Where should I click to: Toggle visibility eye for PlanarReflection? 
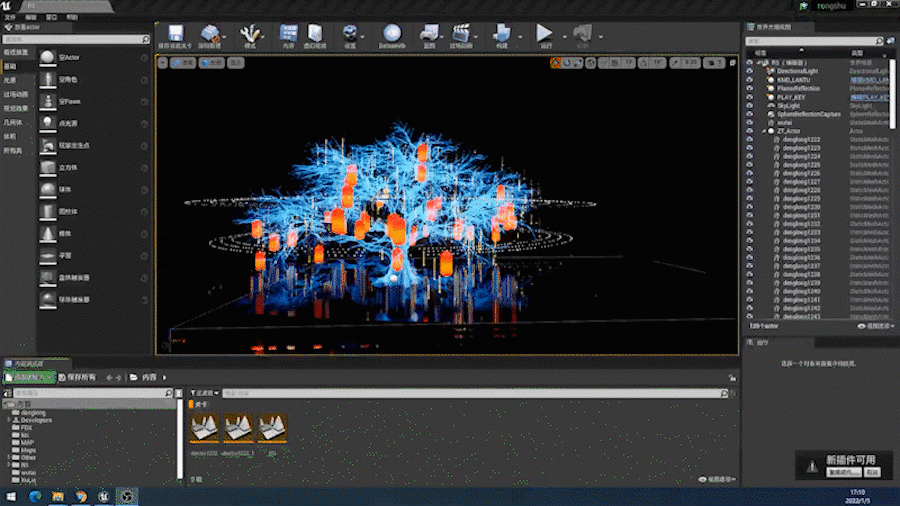(x=750, y=88)
